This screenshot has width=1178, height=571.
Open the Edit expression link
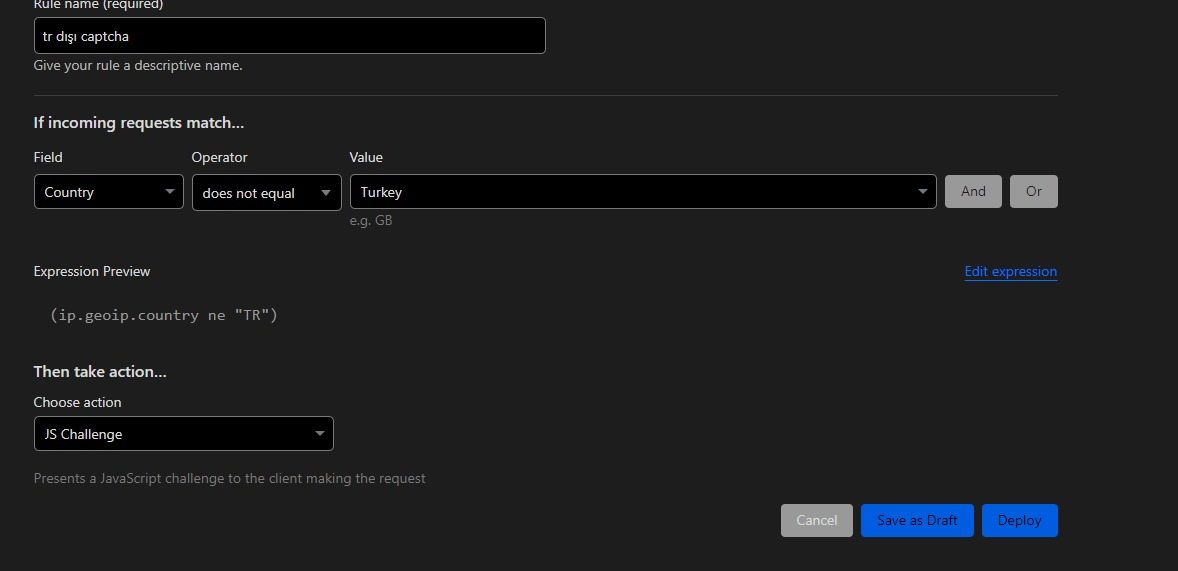(x=1010, y=271)
